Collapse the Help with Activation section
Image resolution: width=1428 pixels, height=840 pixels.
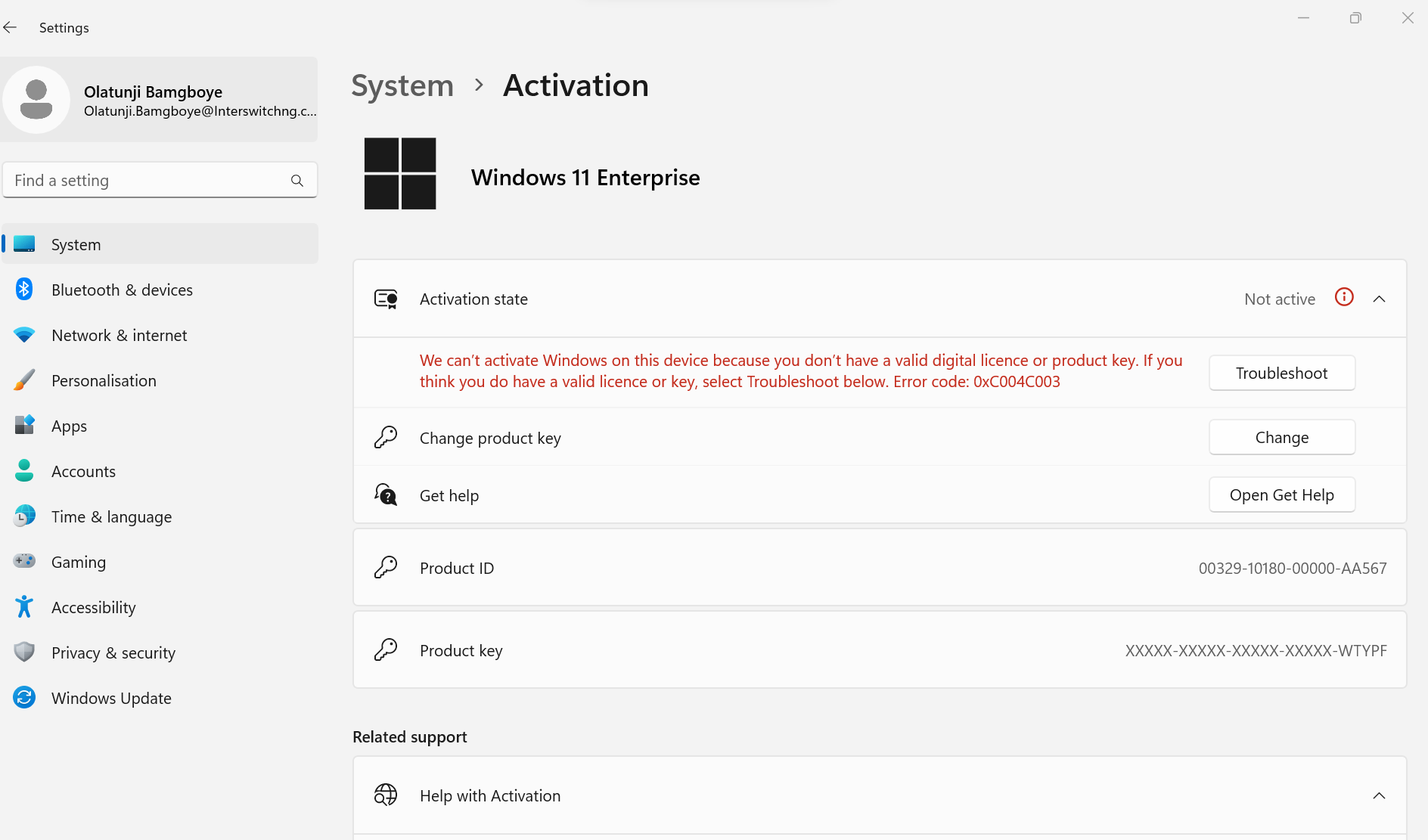click(x=1379, y=796)
